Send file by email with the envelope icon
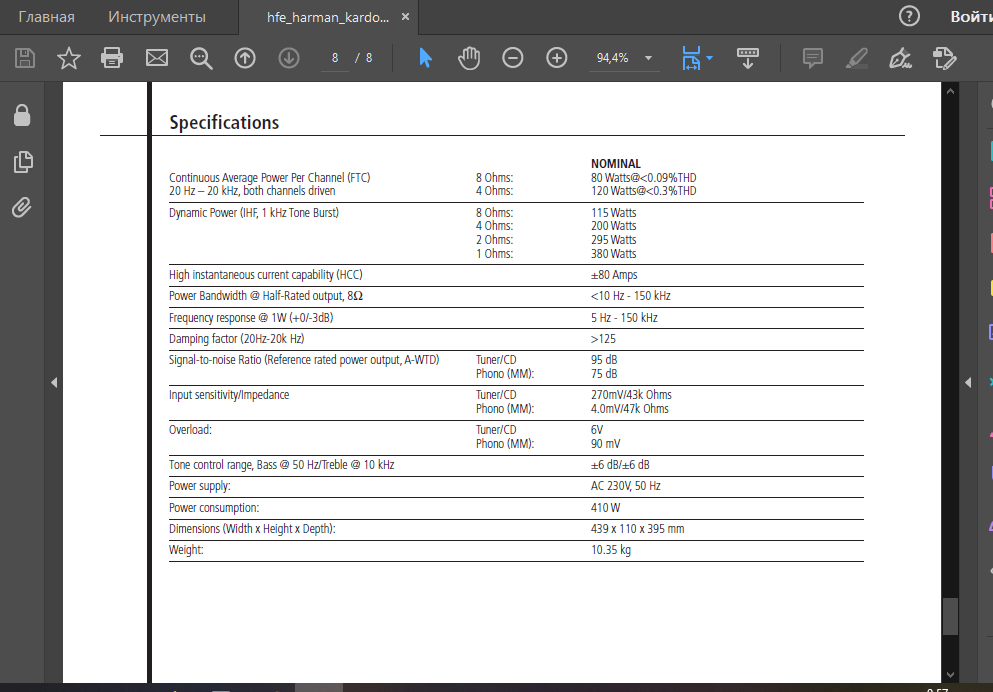993x692 pixels. [x=156, y=58]
